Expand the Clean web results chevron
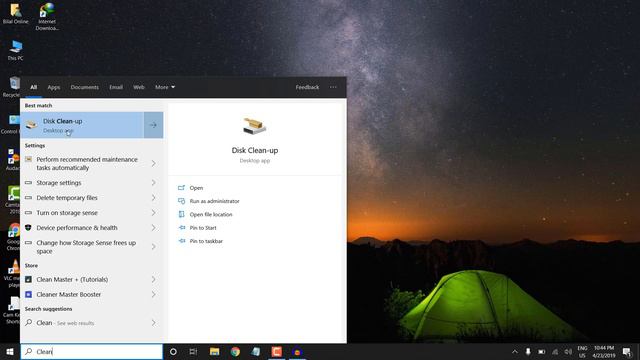 point(153,323)
